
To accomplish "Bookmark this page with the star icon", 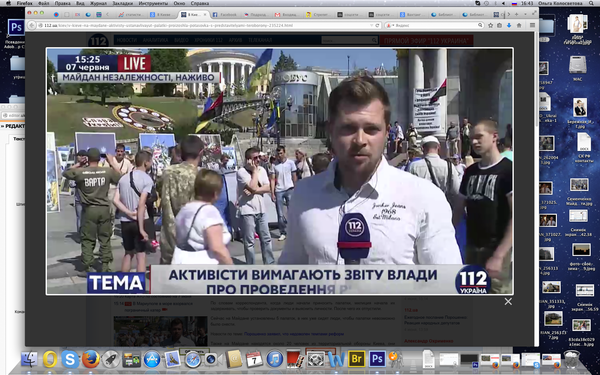I will 491,25.
